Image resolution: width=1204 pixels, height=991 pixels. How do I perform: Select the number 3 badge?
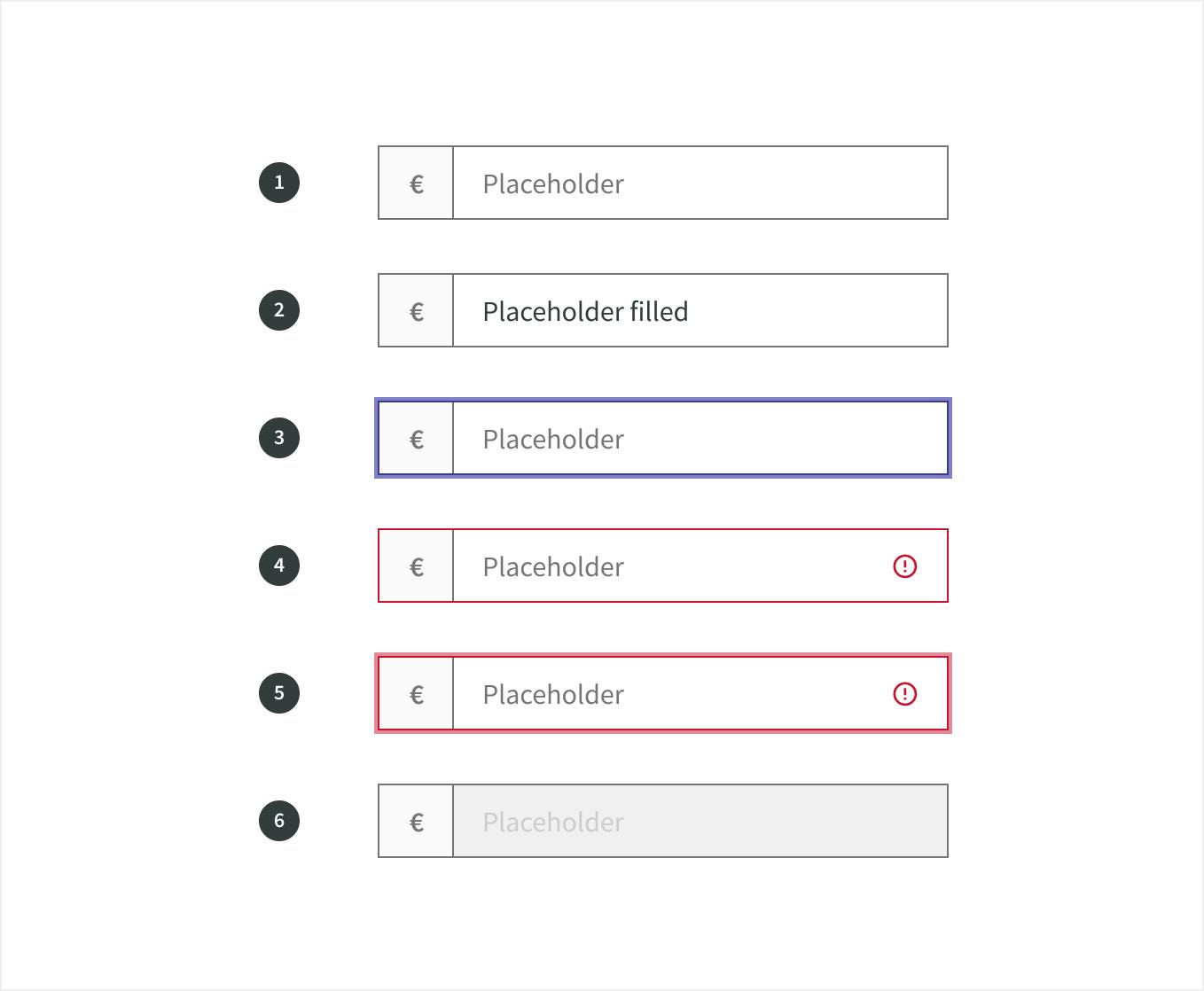279,438
